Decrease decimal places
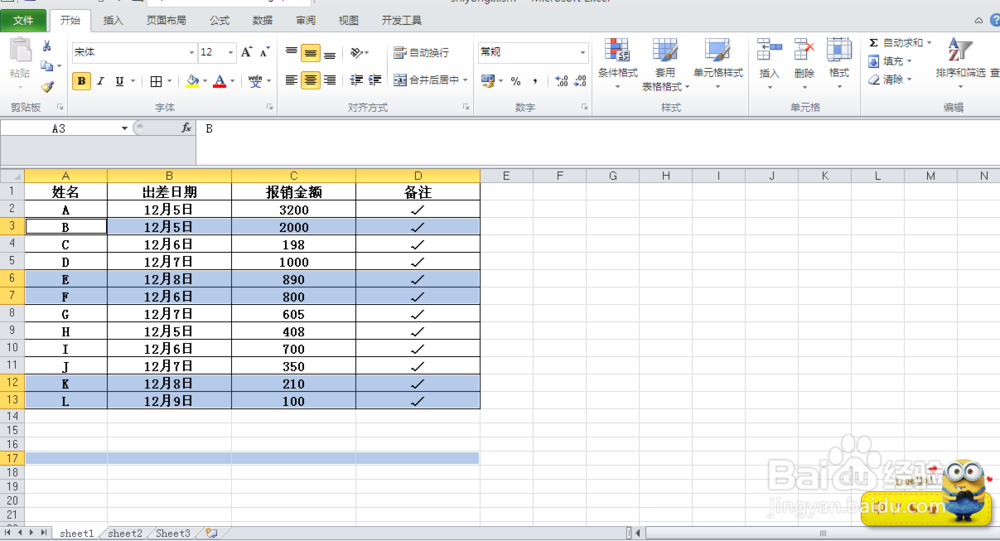The height and width of the screenshot is (541, 1000). point(580,81)
